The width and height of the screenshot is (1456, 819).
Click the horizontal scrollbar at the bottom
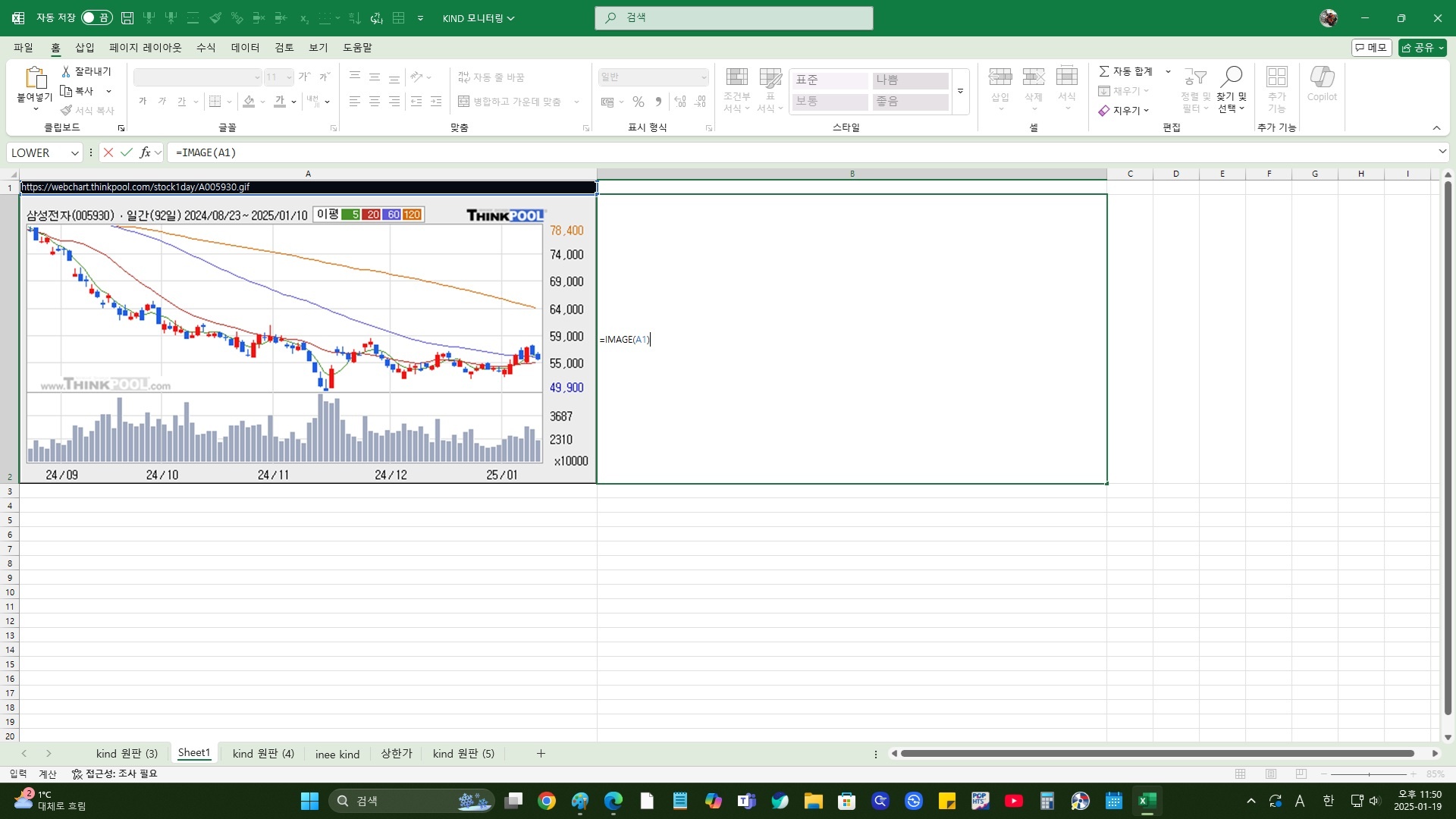[1157, 754]
